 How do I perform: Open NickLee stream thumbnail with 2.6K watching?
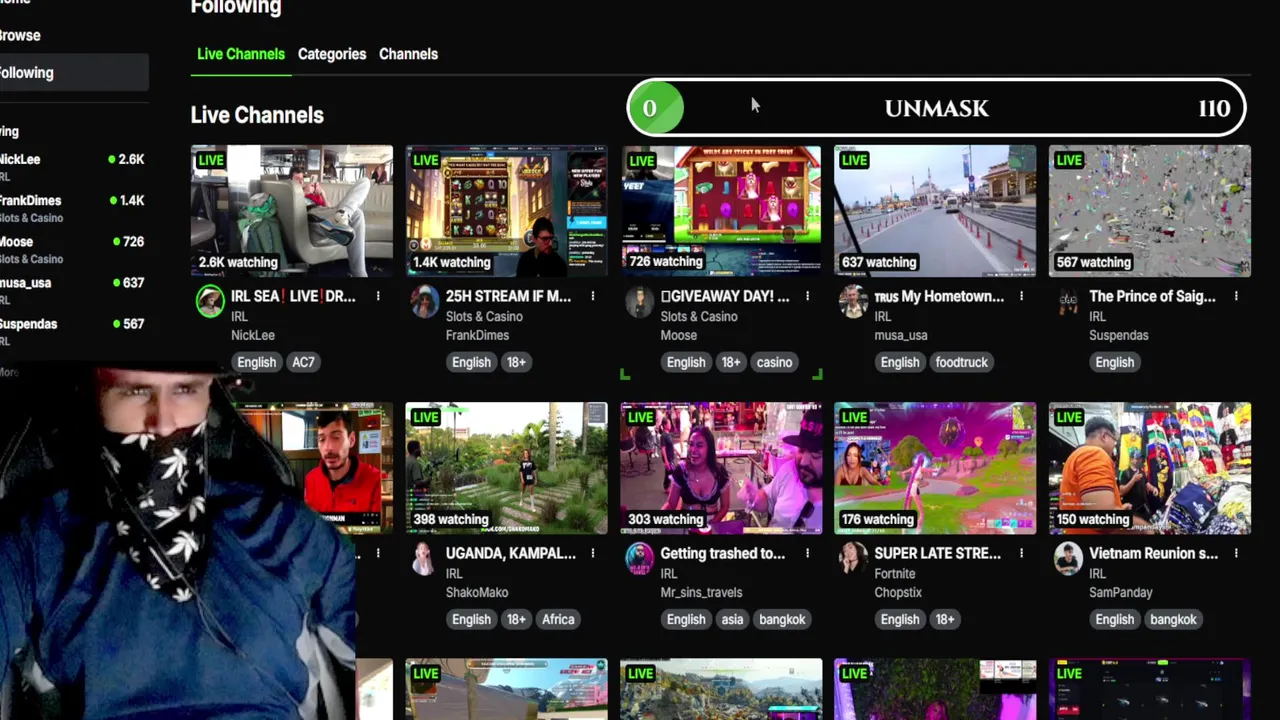click(292, 210)
